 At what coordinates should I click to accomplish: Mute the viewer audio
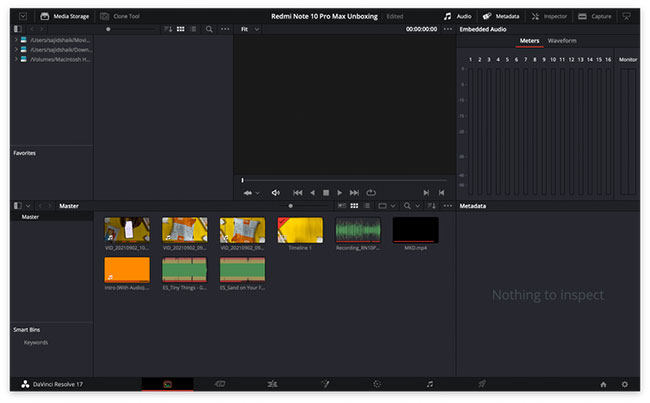pyautogui.click(x=276, y=193)
